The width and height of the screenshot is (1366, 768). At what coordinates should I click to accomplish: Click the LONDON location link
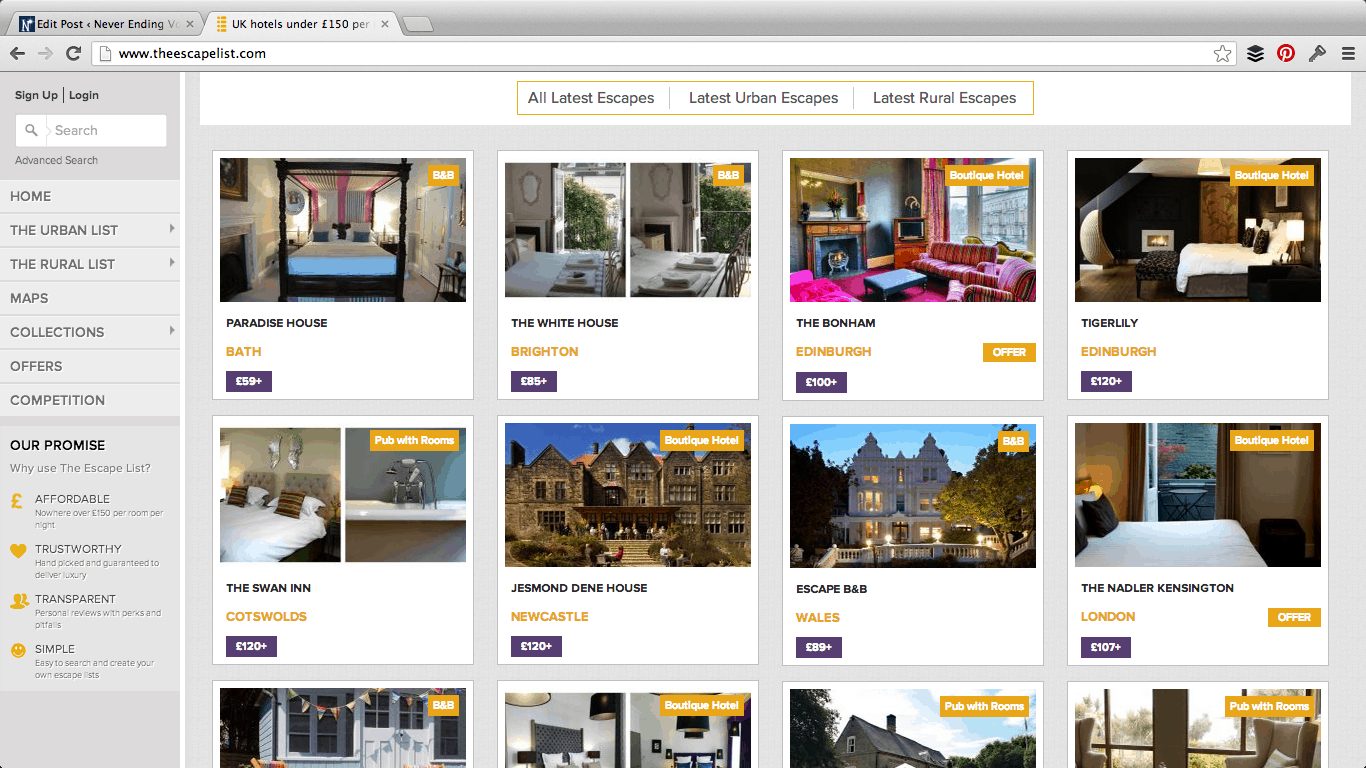(1108, 617)
